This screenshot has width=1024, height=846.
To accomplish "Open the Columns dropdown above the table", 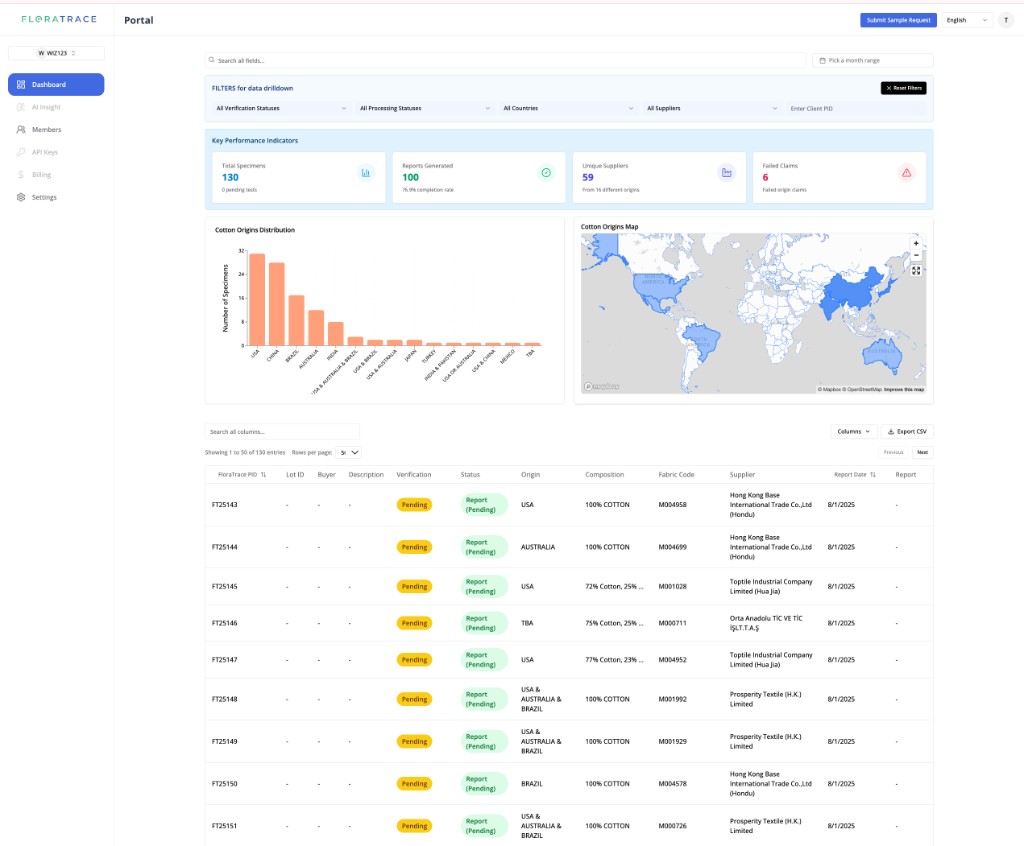I will point(851,431).
